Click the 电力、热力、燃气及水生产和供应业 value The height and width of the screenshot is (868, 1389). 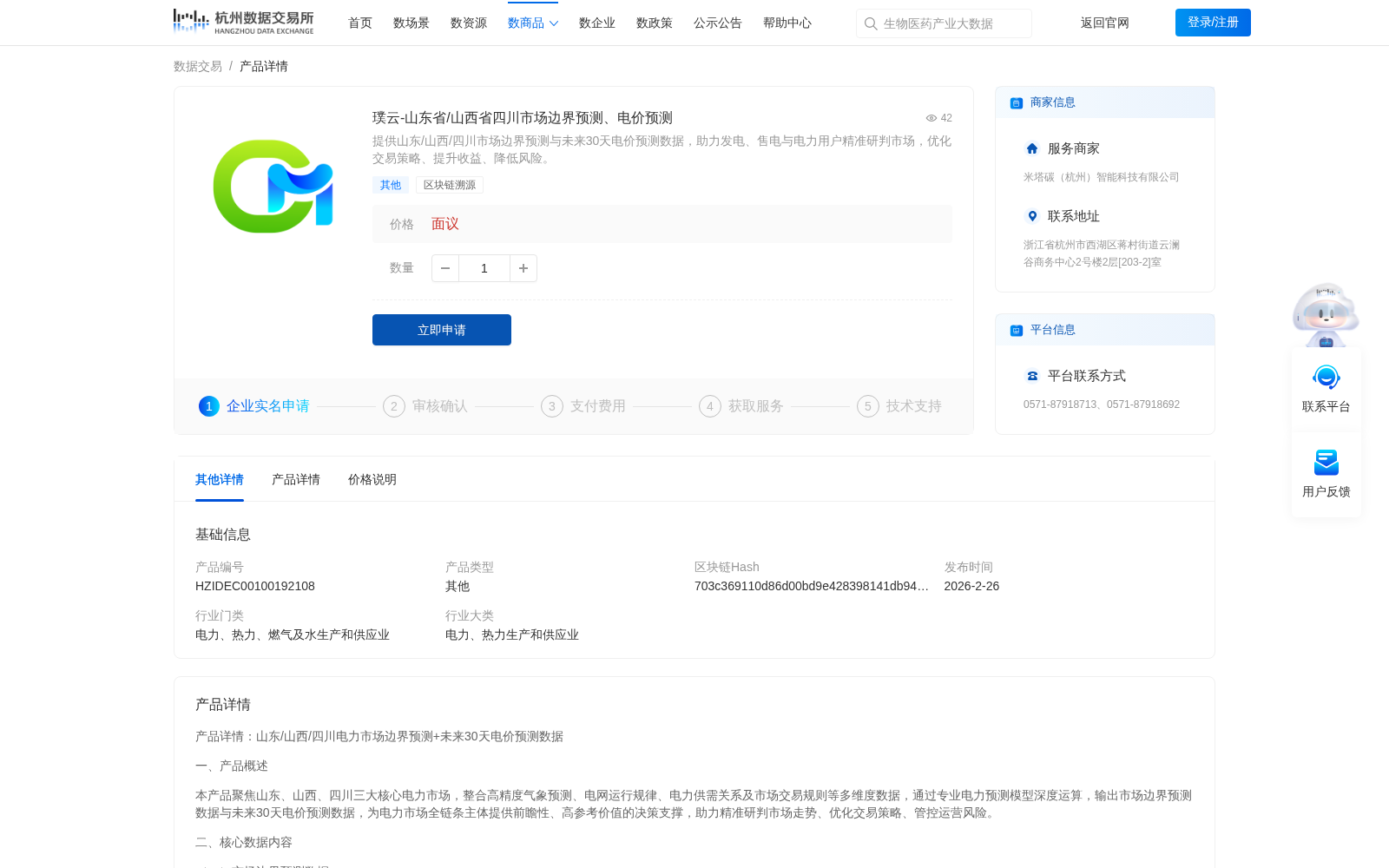click(x=293, y=635)
